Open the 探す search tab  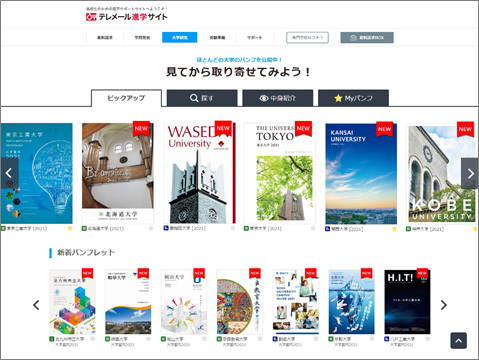[202, 98]
